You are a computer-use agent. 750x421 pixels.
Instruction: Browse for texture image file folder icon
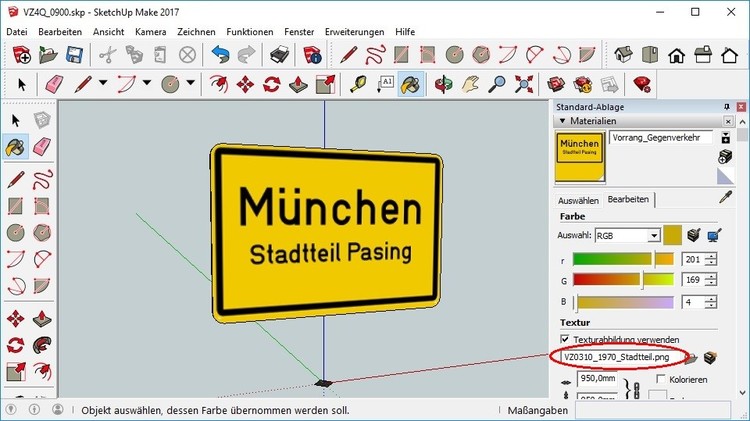(x=691, y=358)
